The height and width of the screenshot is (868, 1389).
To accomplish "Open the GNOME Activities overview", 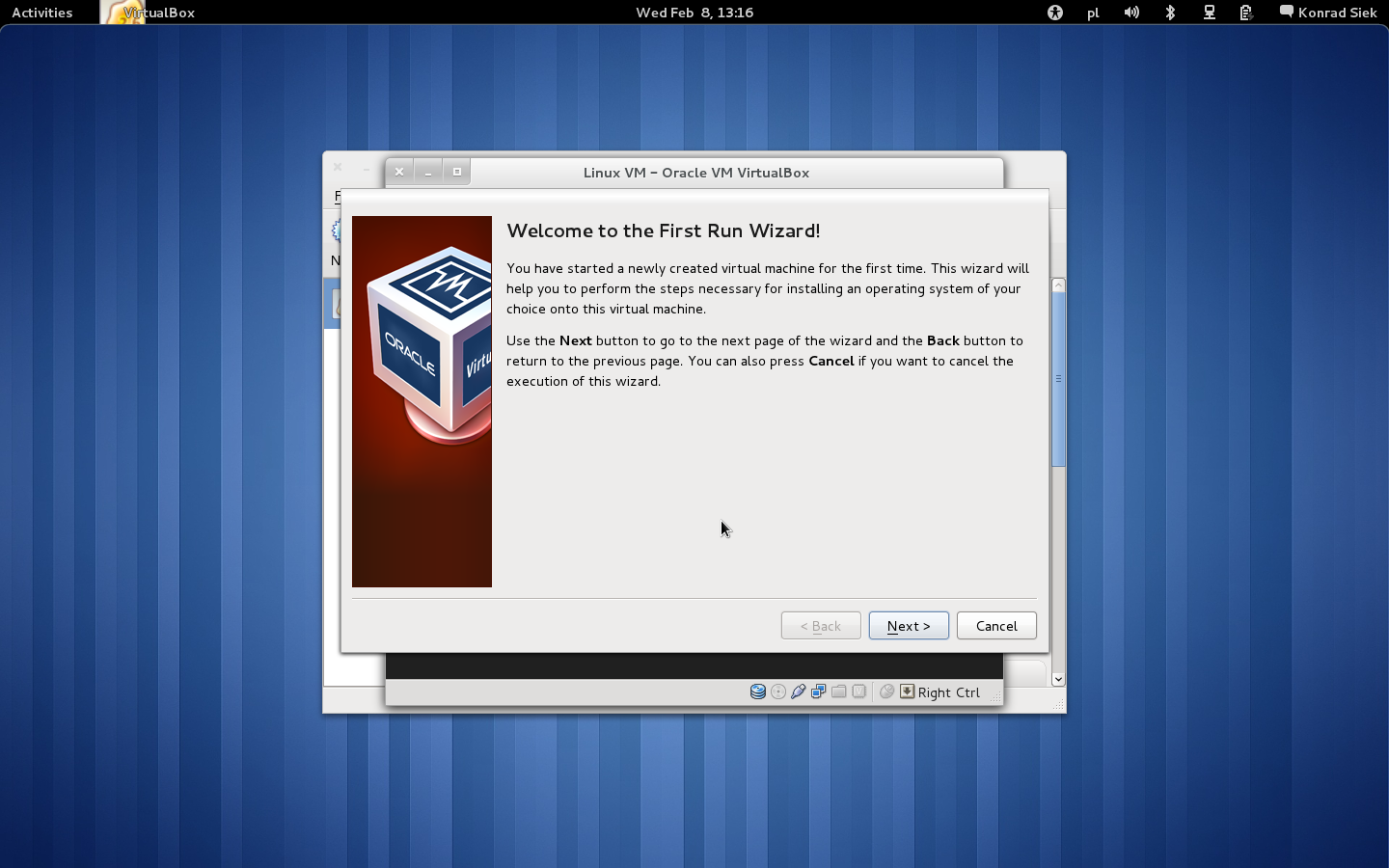I will coord(42,13).
